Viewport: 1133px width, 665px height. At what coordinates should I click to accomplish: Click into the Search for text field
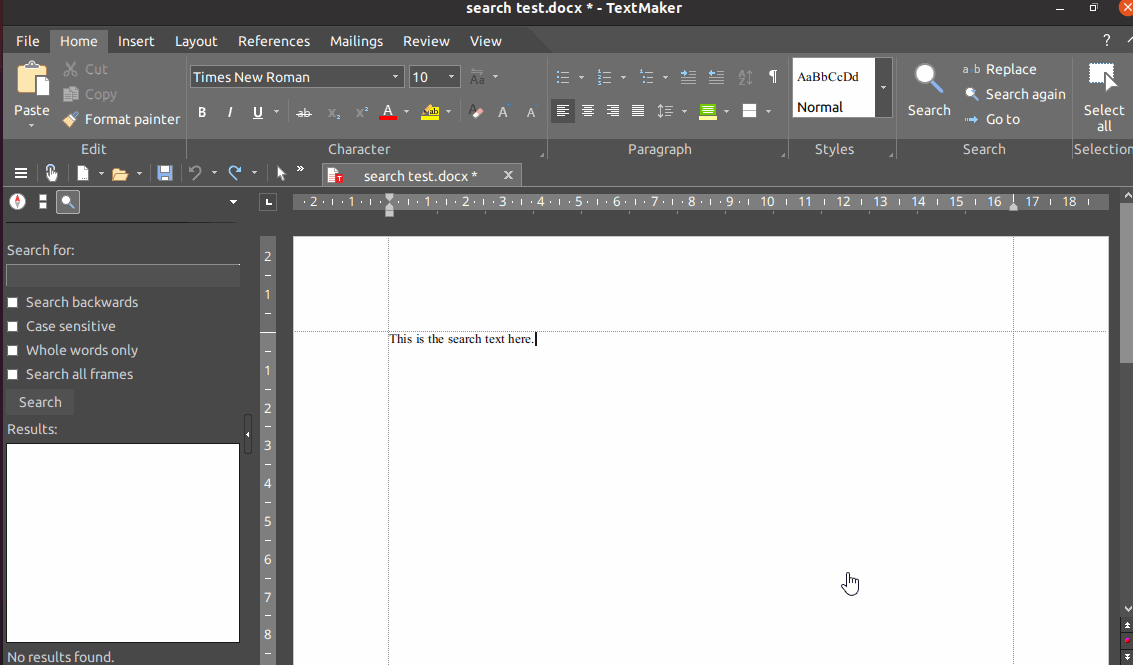point(122,276)
